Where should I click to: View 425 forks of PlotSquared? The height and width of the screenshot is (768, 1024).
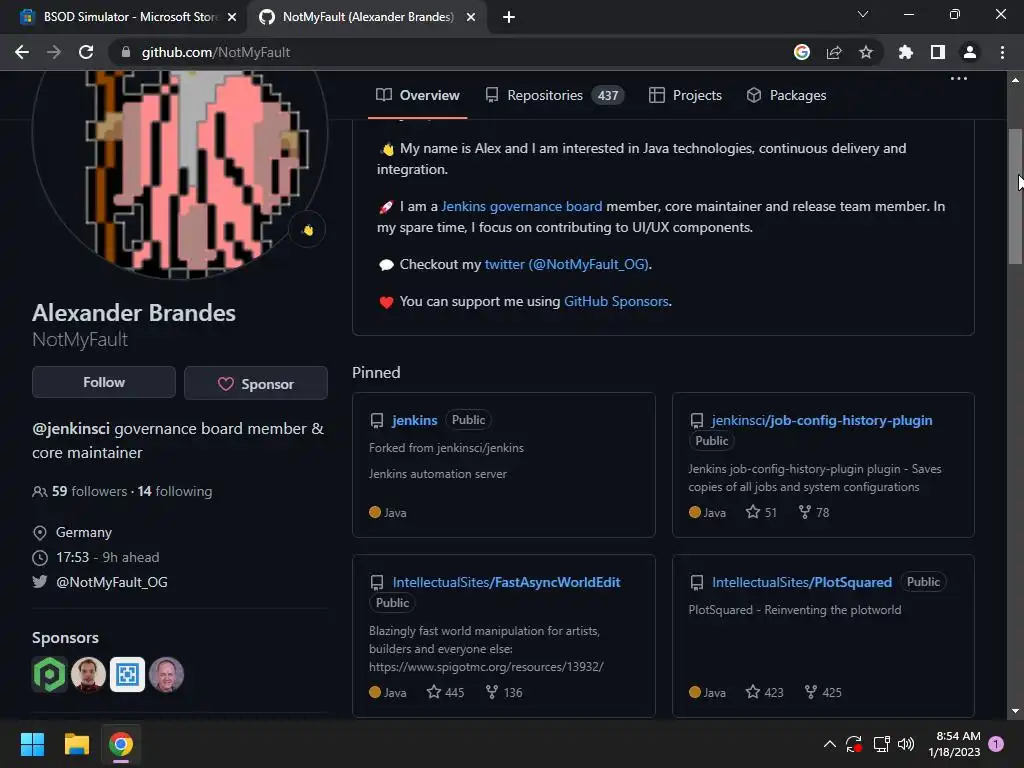[823, 692]
